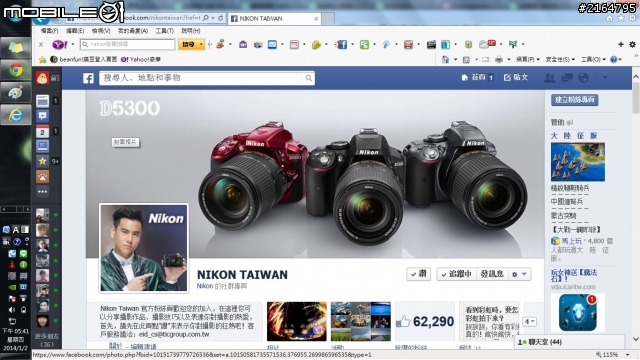The image size is (640, 360).
Task: Open the paw print app icon in sidebar
Action: click(x=42, y=176)
